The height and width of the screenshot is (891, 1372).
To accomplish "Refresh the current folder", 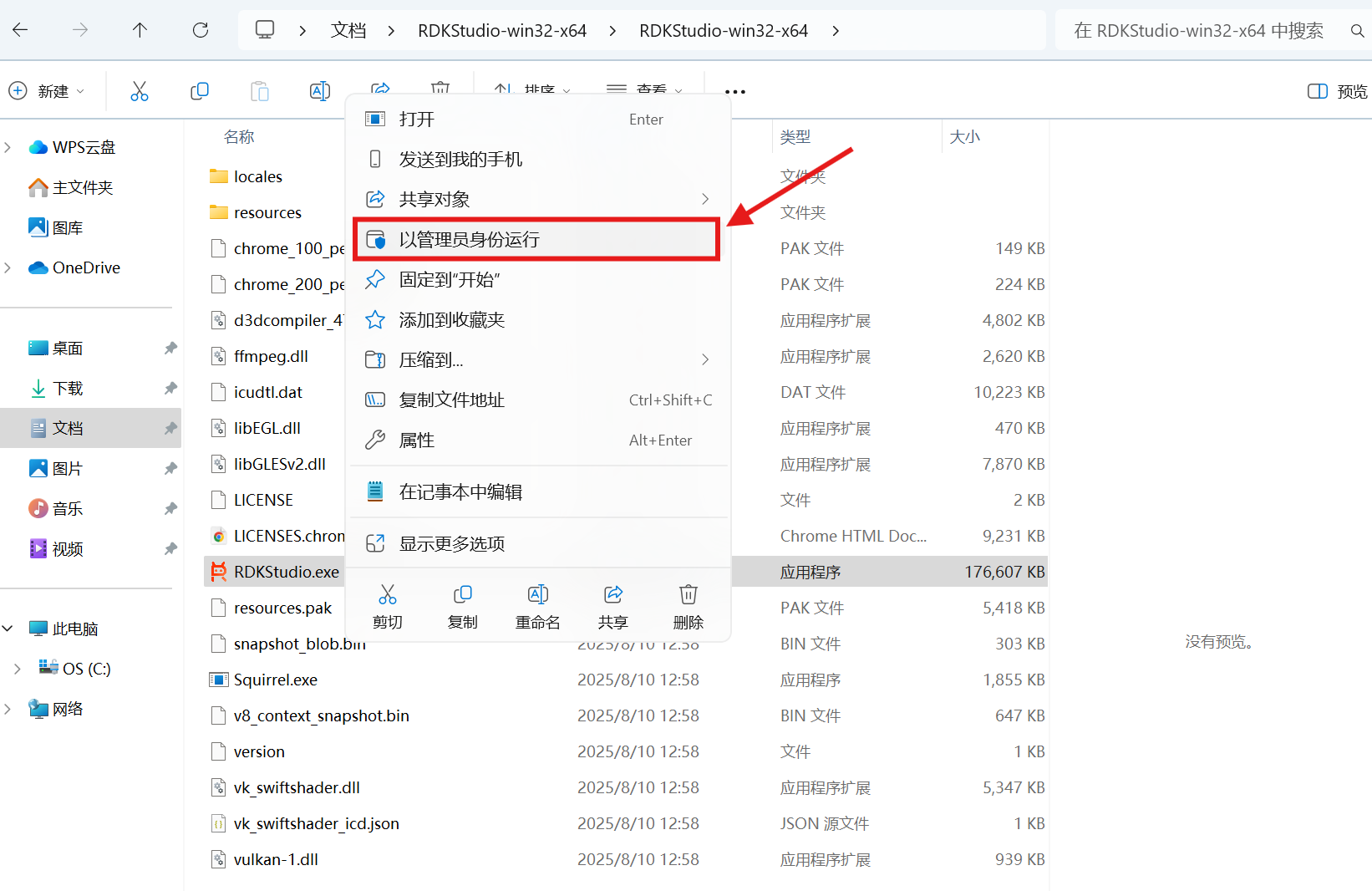I will click(x=201, y=30).
